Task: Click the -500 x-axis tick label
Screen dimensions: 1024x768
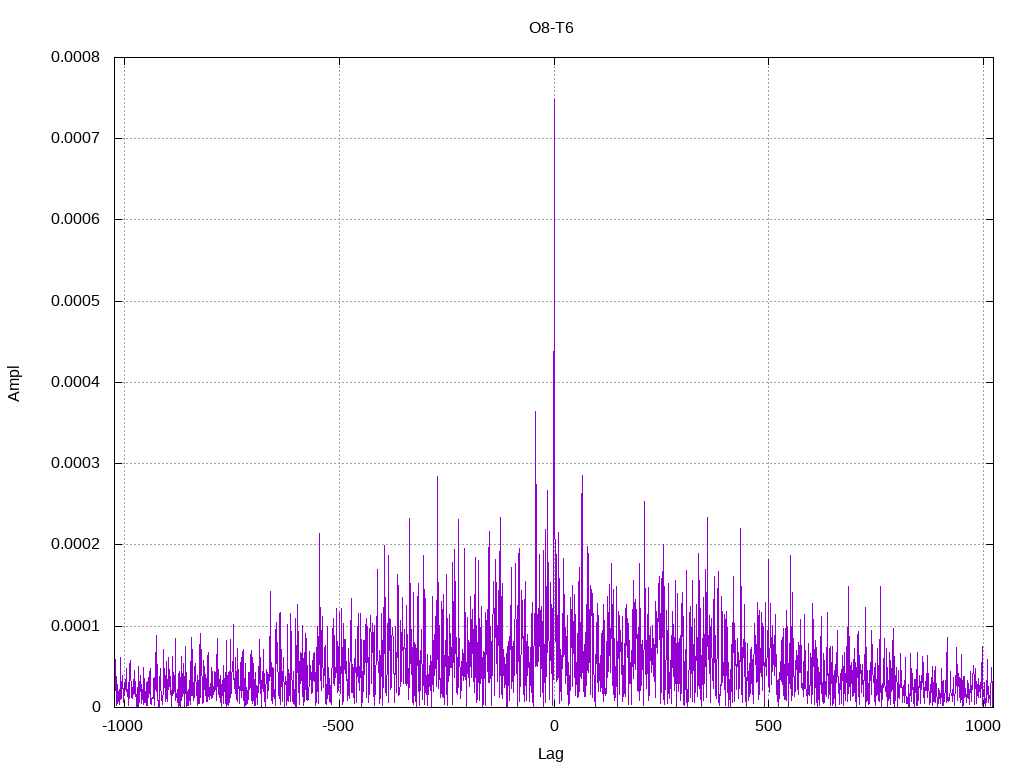Action: pyautogui.click(x=338, y=726)
